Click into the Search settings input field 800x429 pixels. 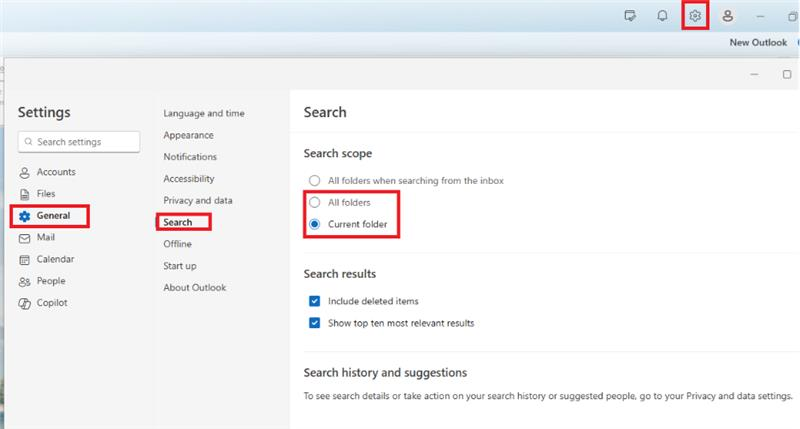pos(79,142)
